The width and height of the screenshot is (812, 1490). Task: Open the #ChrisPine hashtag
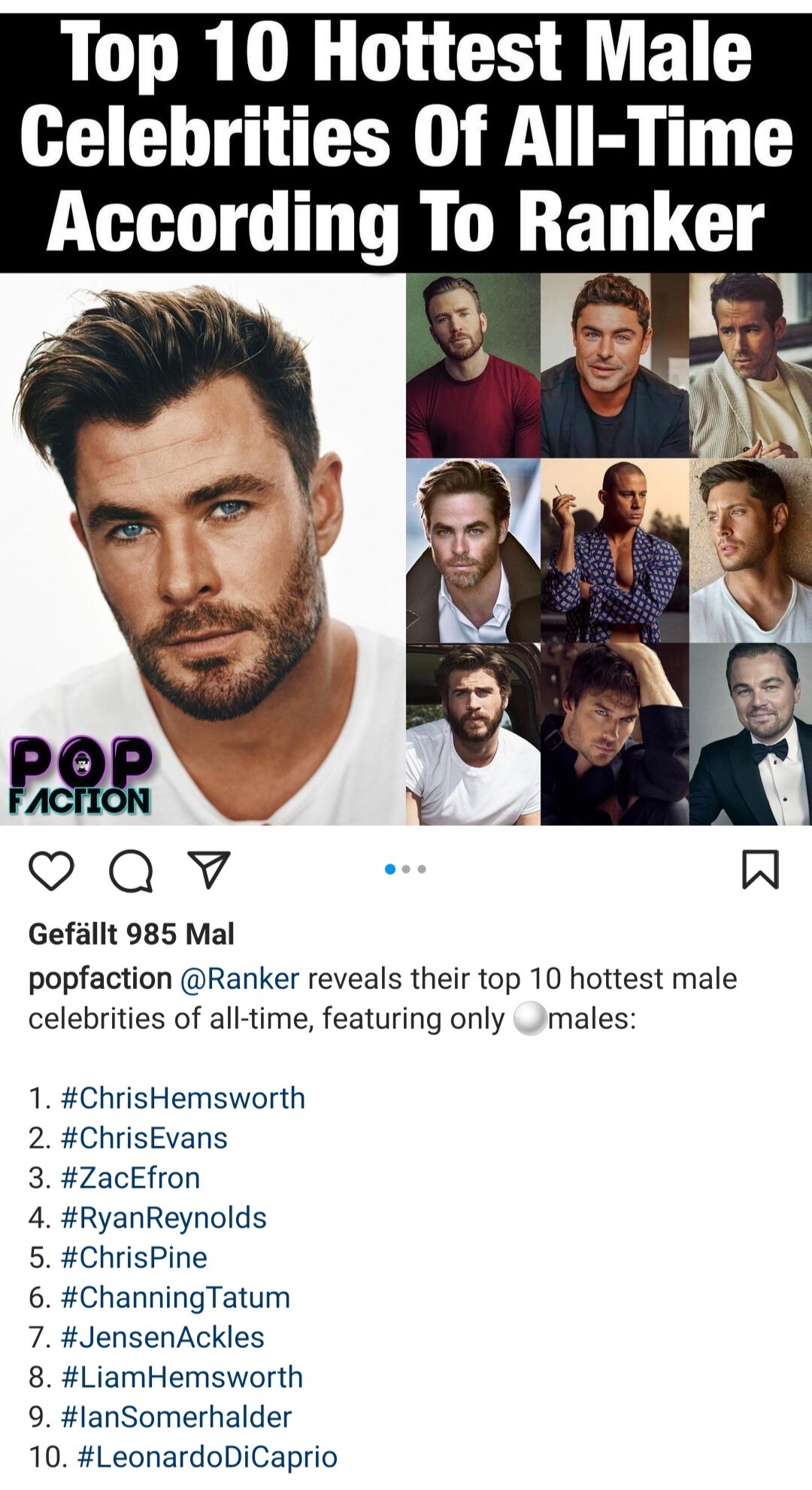[x=134, y=1258]
